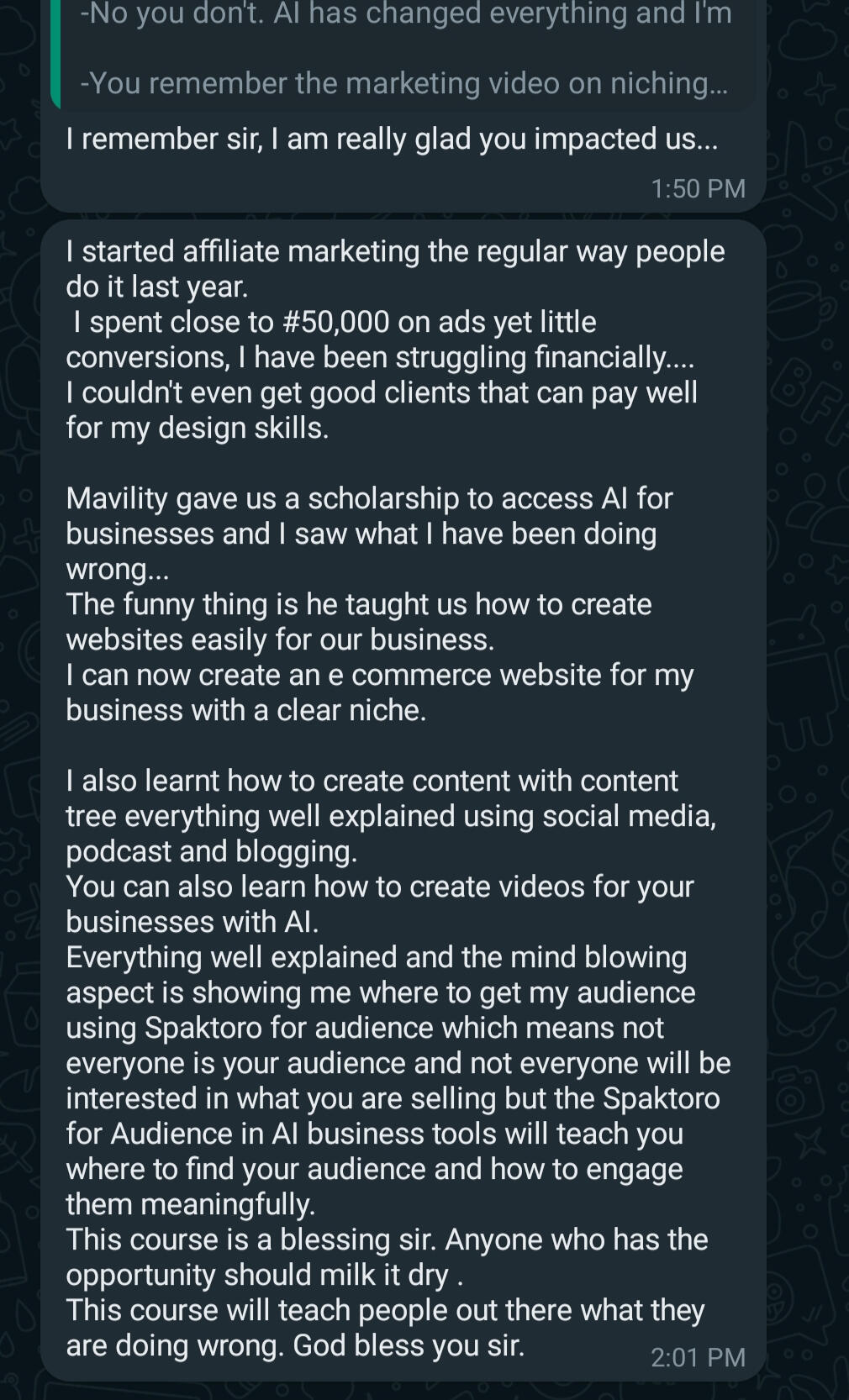Click the "I started affiliate marketing" opening line

(395, 251)
